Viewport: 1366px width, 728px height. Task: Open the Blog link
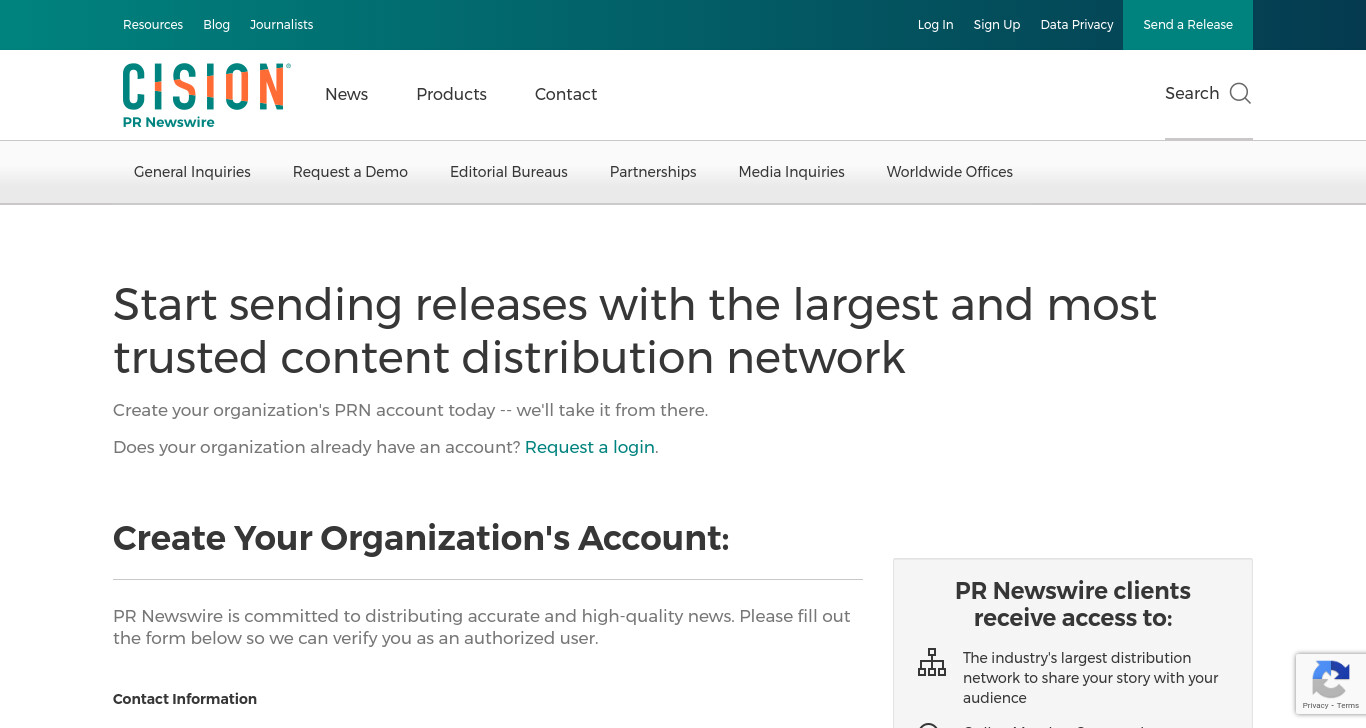tap(217, 25)
